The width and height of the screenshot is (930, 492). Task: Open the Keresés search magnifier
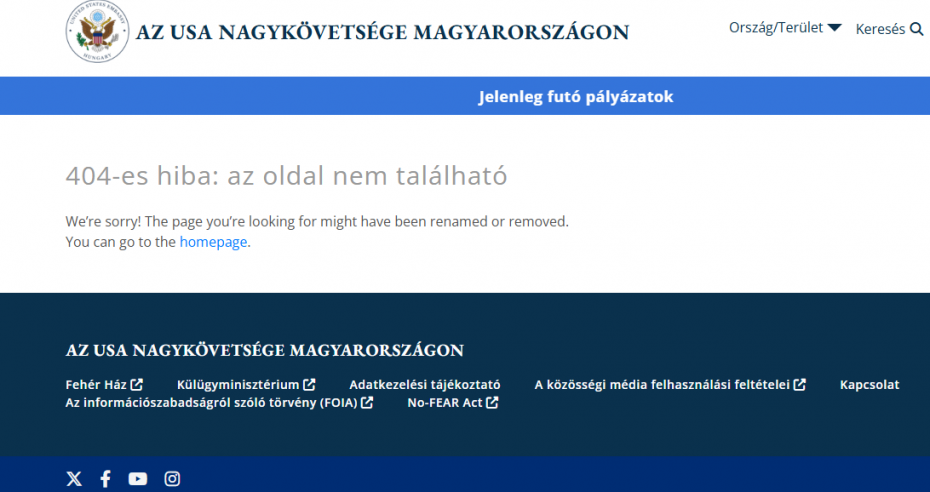coord(916,30)
